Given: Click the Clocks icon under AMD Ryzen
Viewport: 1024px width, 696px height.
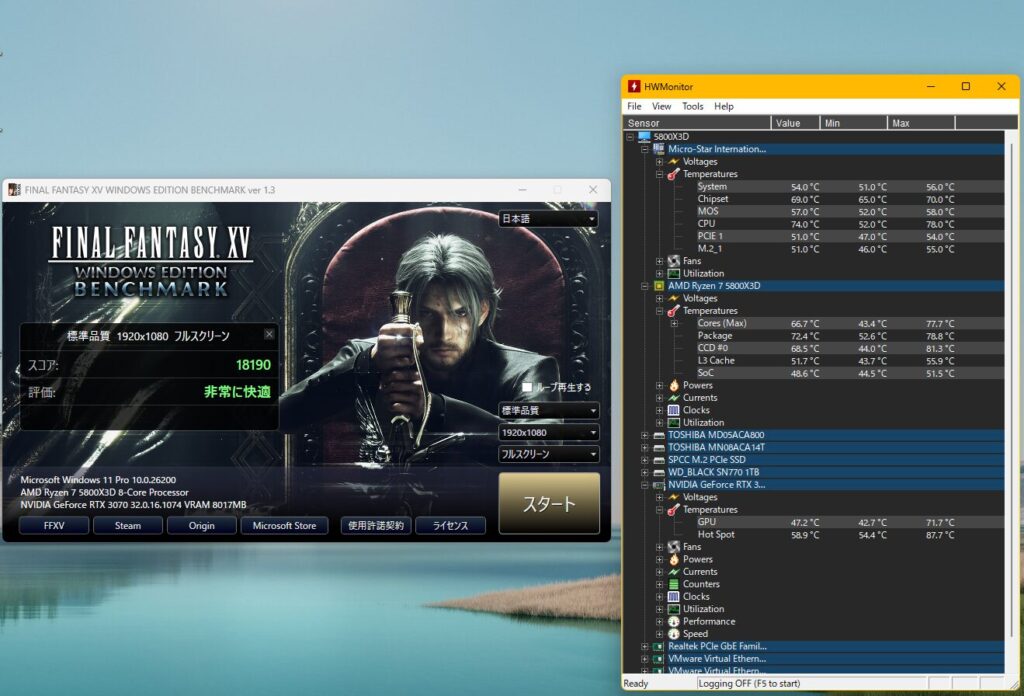Looking at the screenshot, I should (673, 410).
